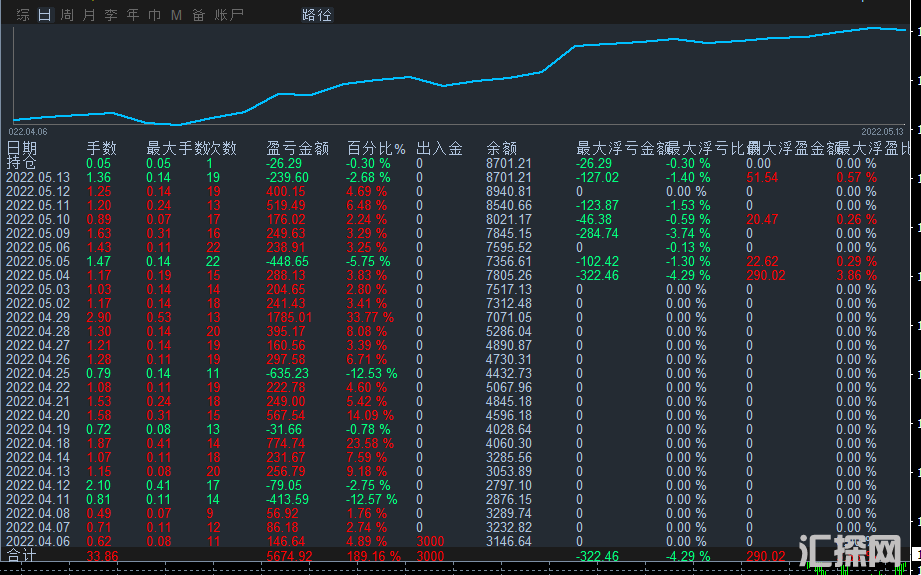Image resolution: width=921 pixels, height=575 pixels.
Task: Click the 盈亏金额 column header
Action: click(297, 148)
